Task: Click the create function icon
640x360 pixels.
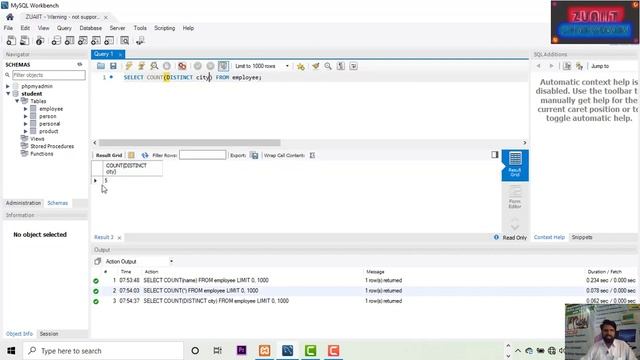Action: (x=109, y=40)
